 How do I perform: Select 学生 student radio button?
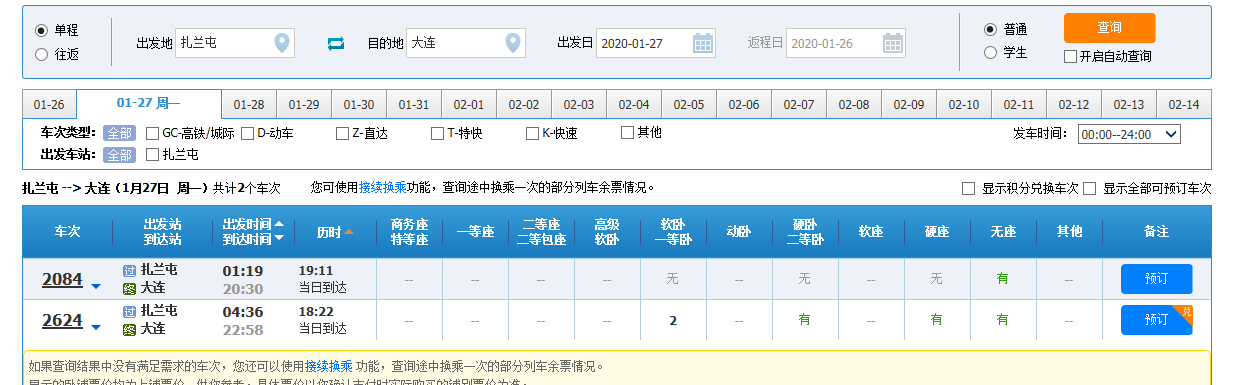point(990,52)
